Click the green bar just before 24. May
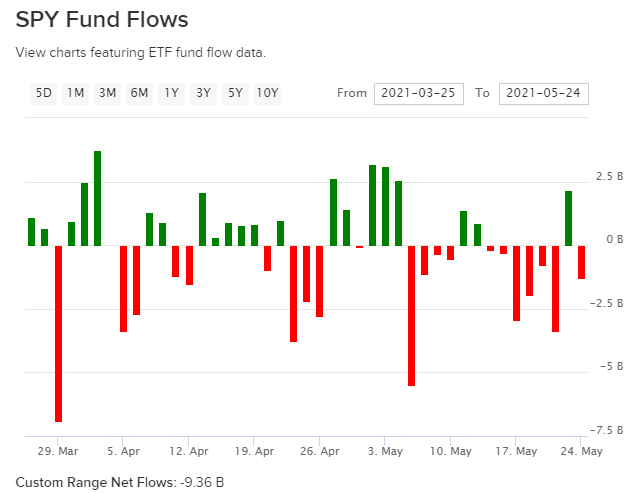The height and width of the screenshot is (493, 636). point(568,218)
